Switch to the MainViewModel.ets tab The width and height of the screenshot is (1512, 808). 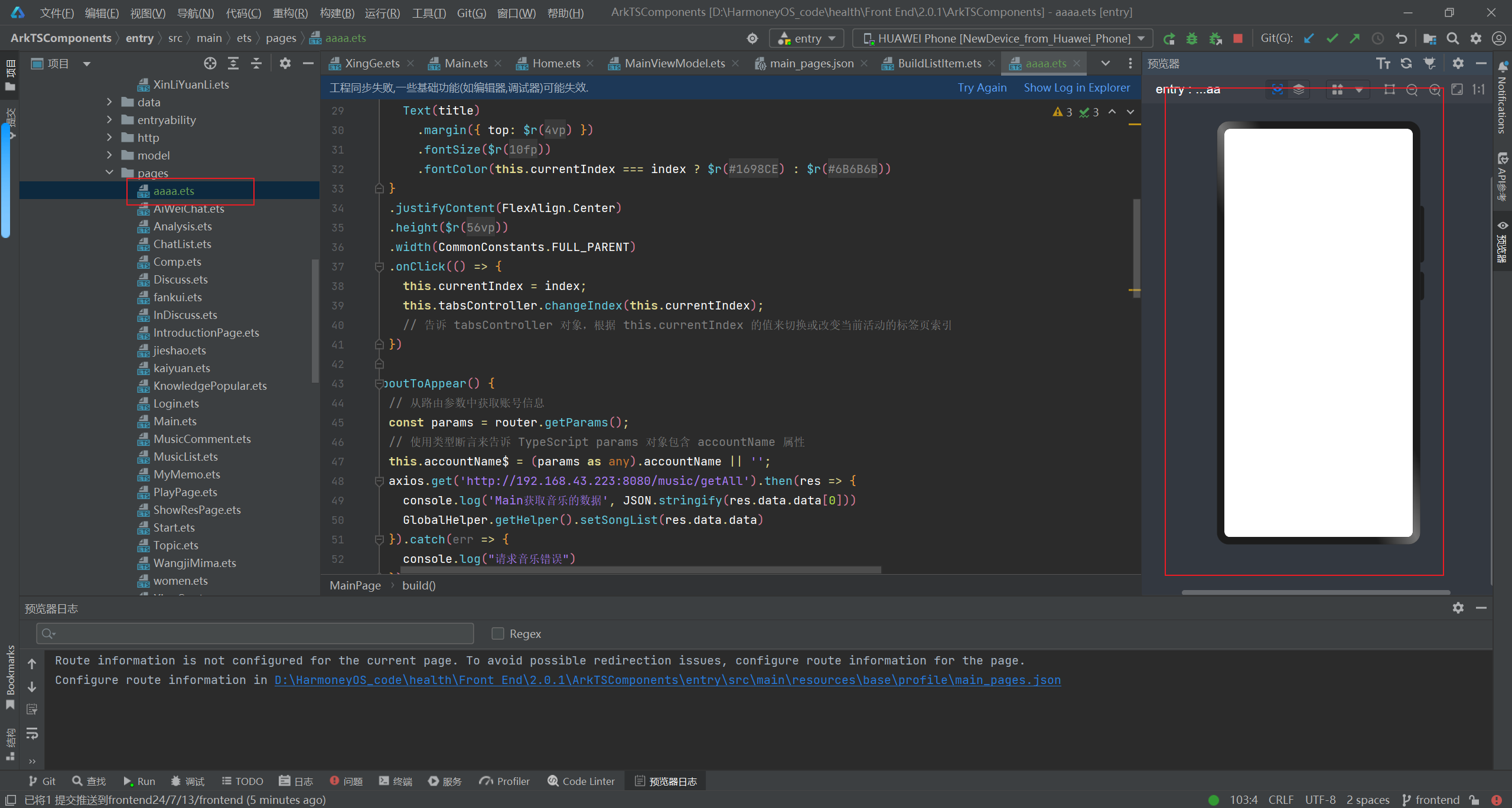coord(674,63)
